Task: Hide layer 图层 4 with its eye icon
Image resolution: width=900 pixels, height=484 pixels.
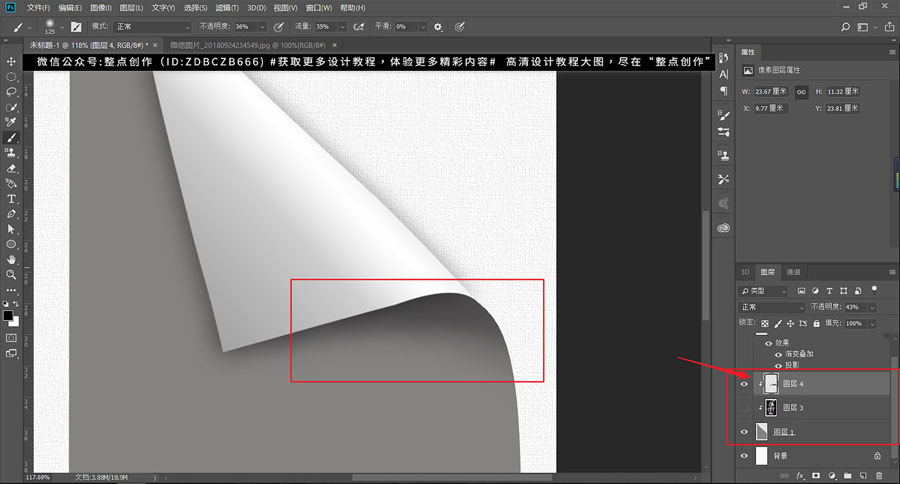Action: pyautogui.click(x=744, y=383)
